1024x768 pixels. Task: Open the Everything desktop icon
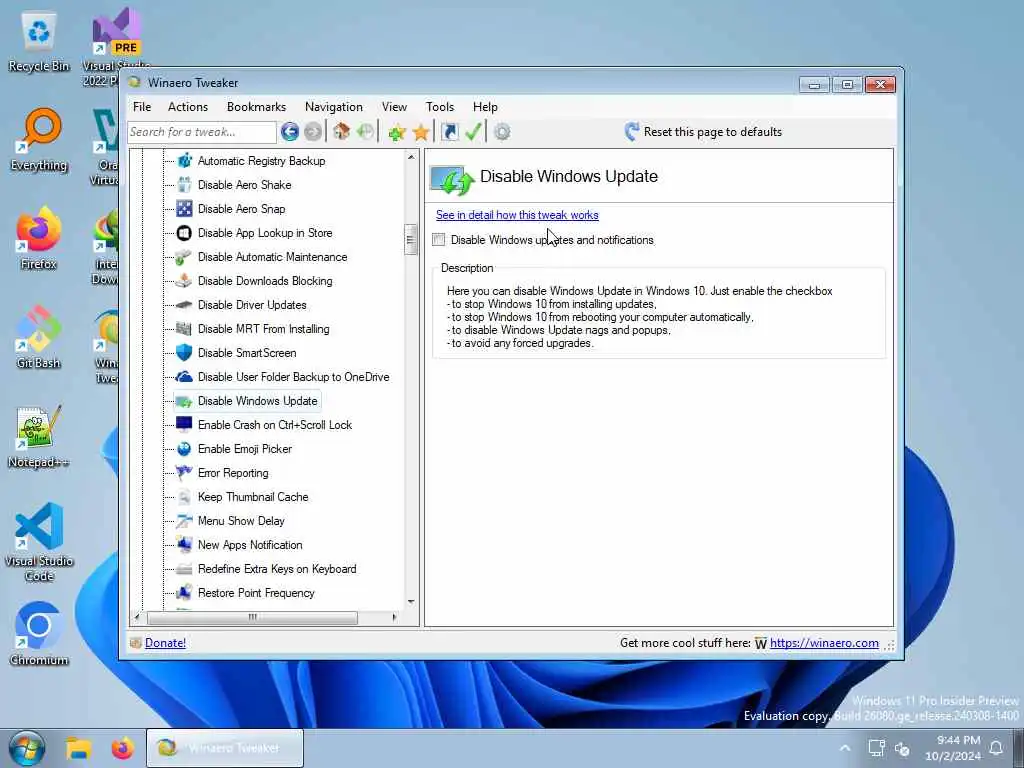click(x=39, y=140)
